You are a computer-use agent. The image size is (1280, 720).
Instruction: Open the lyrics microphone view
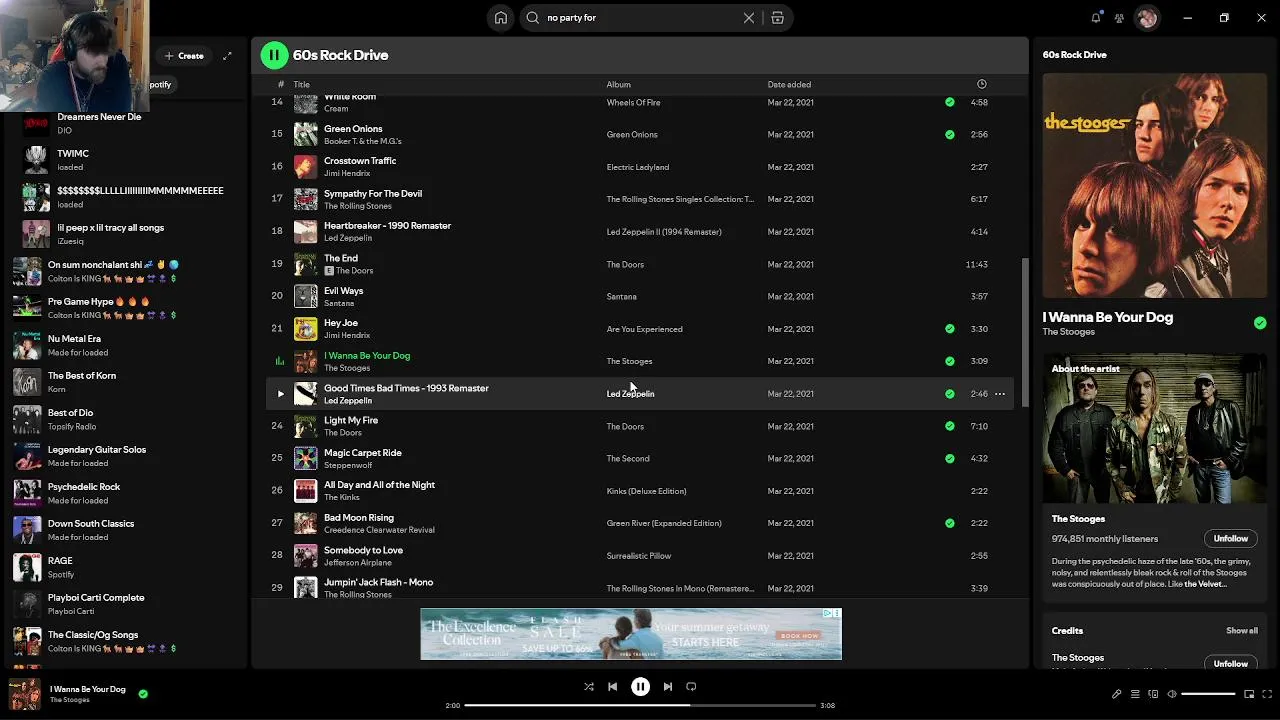pos(1116,694)
